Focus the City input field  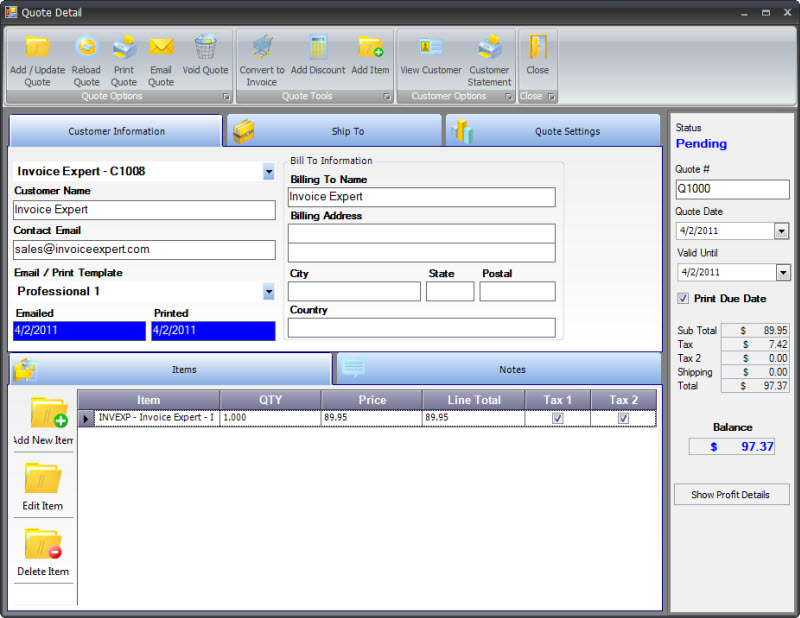(354, 291)
